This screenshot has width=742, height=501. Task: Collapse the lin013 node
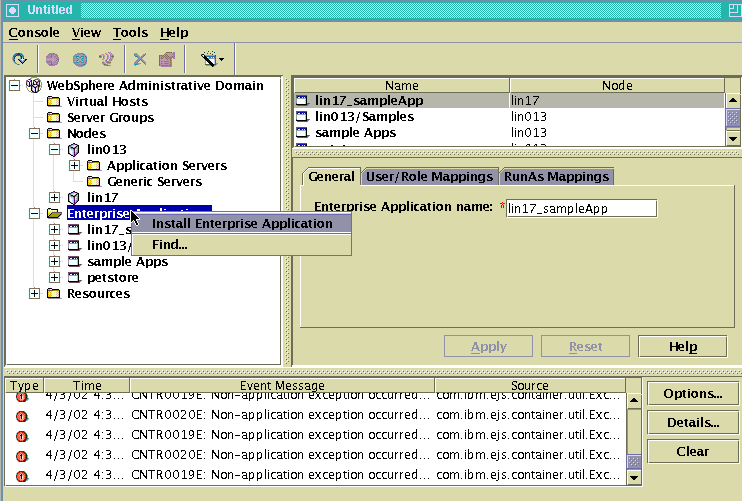54,149
